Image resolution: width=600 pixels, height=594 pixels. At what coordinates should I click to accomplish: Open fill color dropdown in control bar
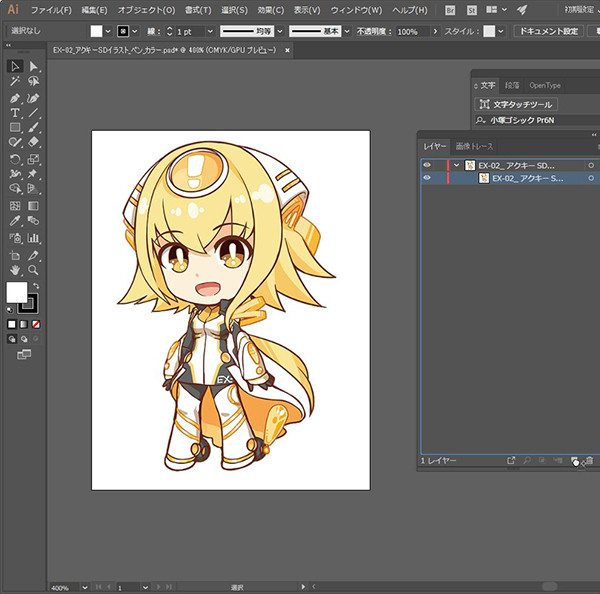coord(108,31)
